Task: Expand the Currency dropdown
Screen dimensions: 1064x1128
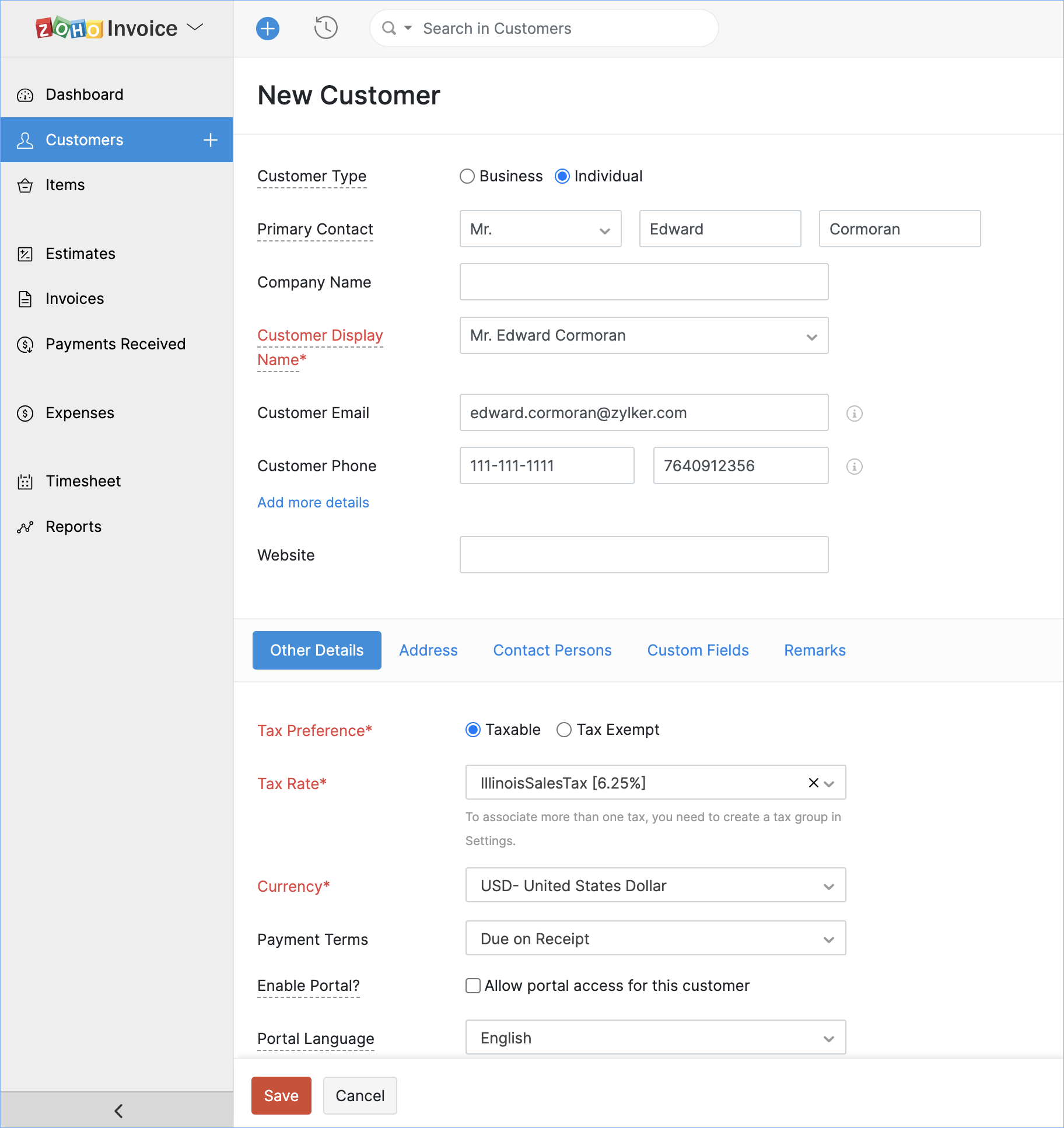Action: click(655, 885)
